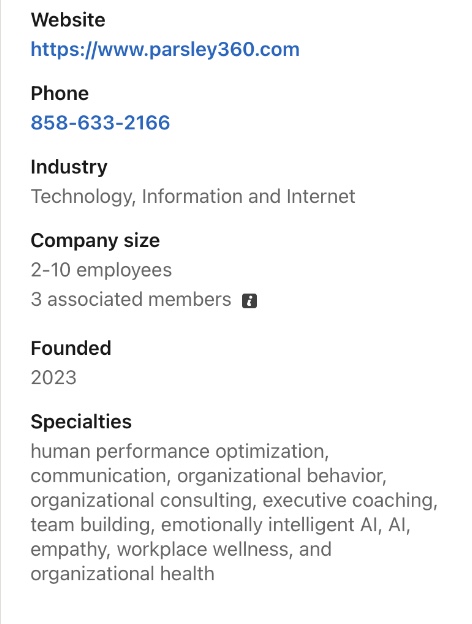Select the 2-10 employees text
The width and height of the screenshot is (472, 624).
pos(101,270)
